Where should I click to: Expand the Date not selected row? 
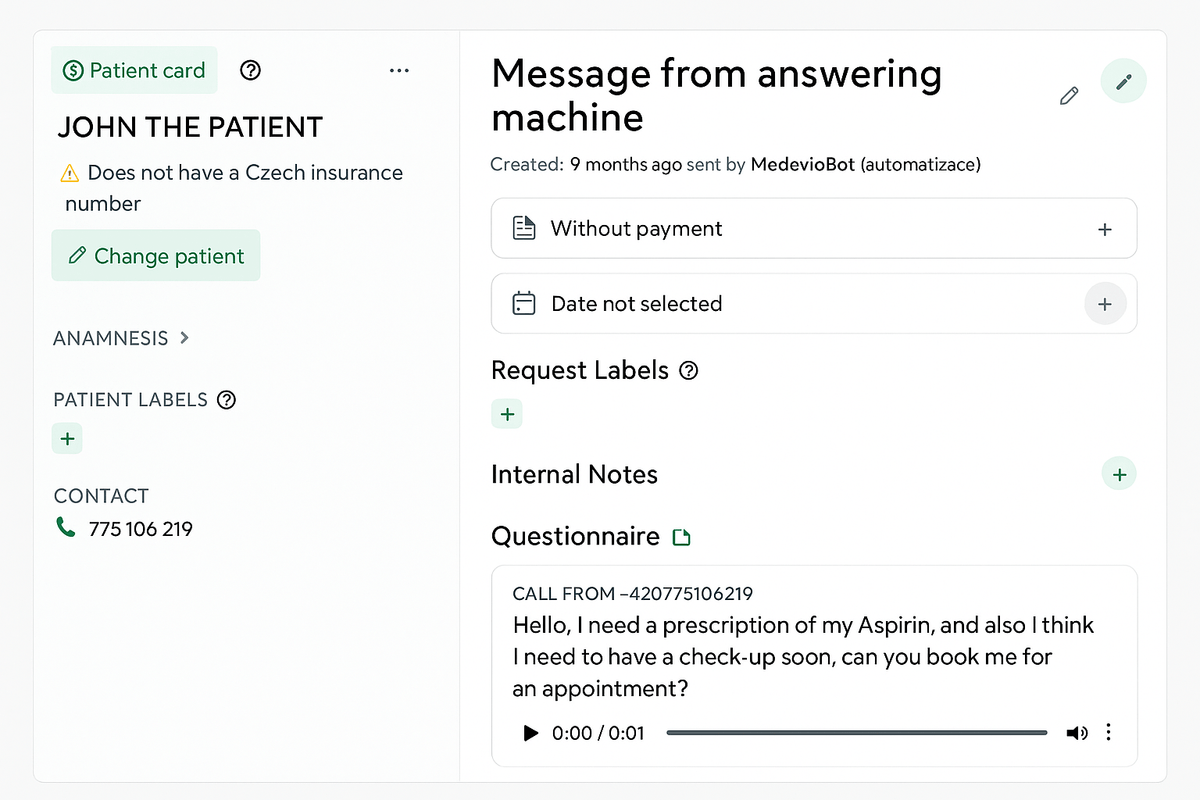coord(1105,304)
